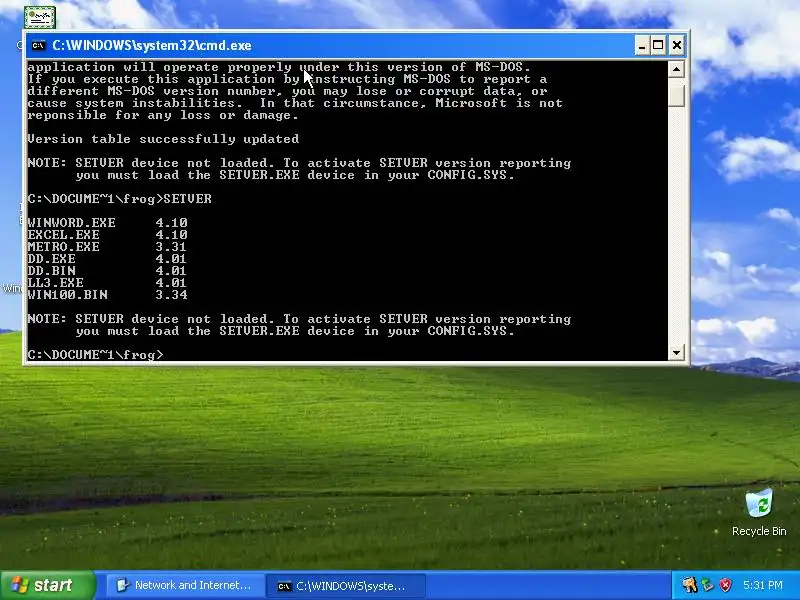Click the DD.BIN entry
This screenshot has height=600, width=800.
[x=108, y=271]
